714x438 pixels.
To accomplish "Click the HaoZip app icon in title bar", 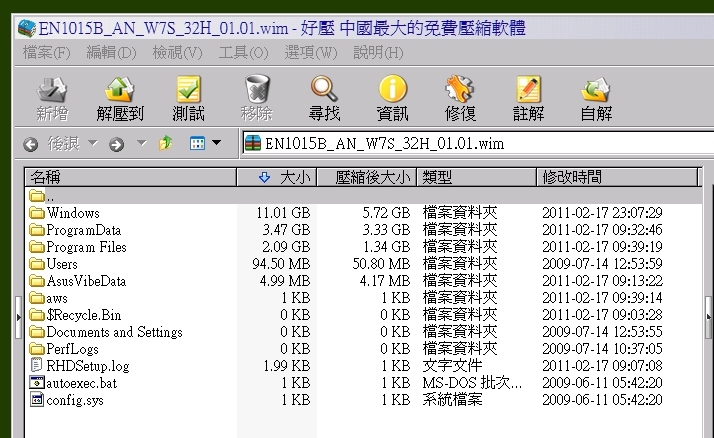I will tap(27, 28).
